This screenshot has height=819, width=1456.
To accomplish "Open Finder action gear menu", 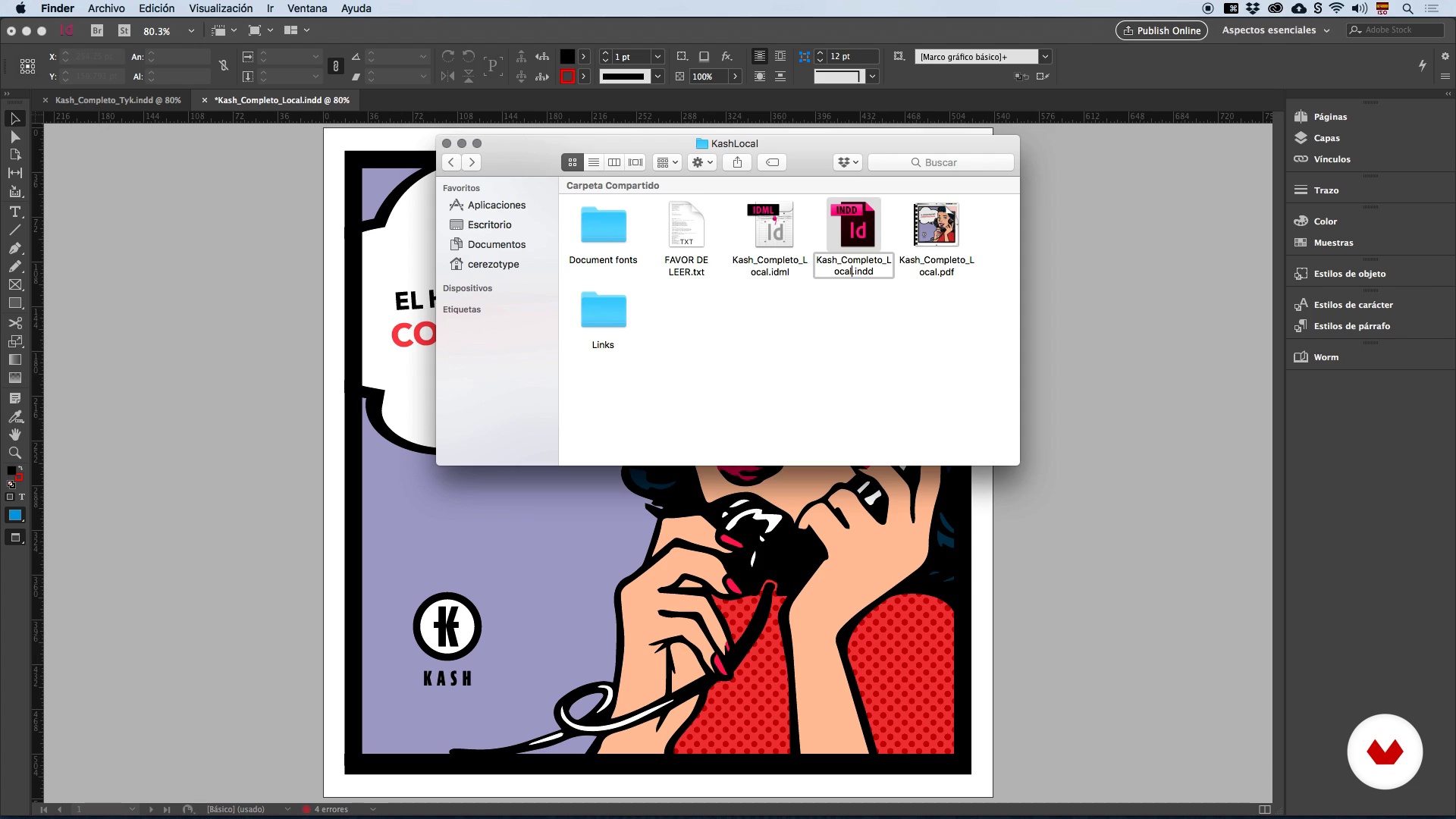I will coord(702,162).
